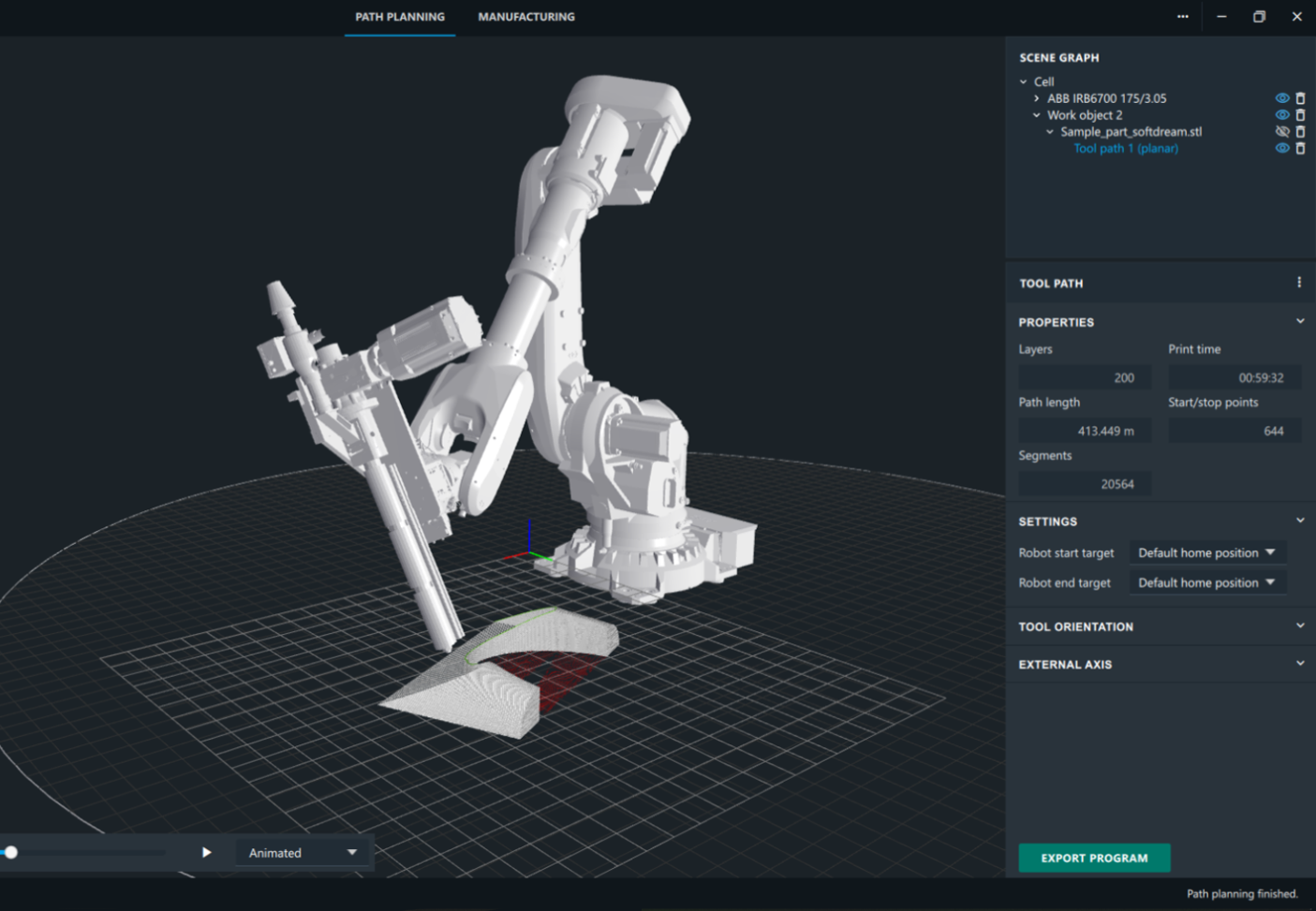Switch to the Manufacturing tab
The width and height of the screenshot is (1316, 911).
(526, 17)
